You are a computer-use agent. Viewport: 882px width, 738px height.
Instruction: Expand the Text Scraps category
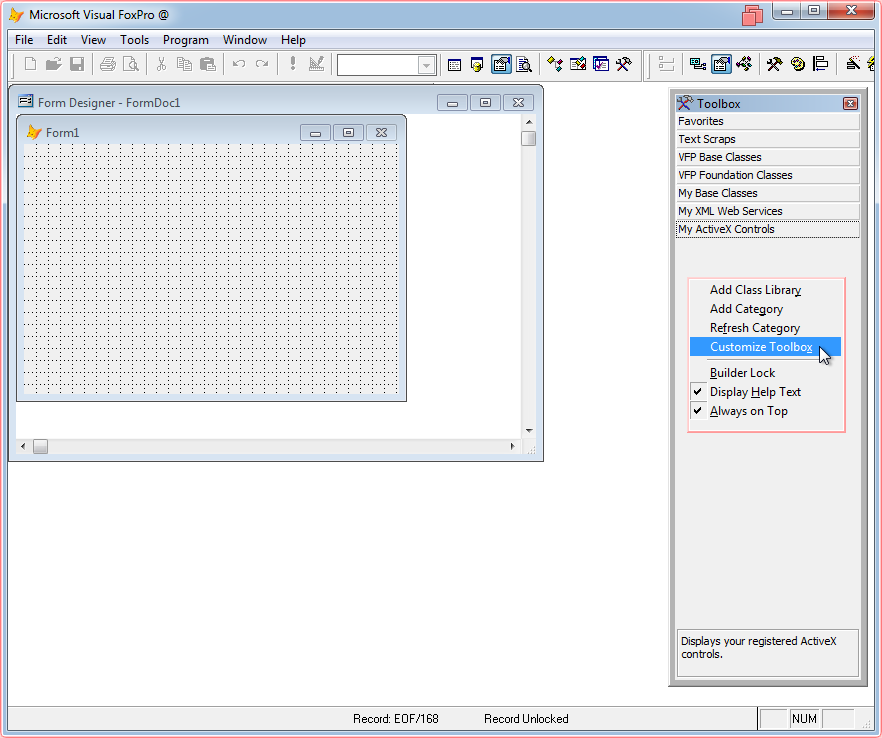[x=768, y=140]
